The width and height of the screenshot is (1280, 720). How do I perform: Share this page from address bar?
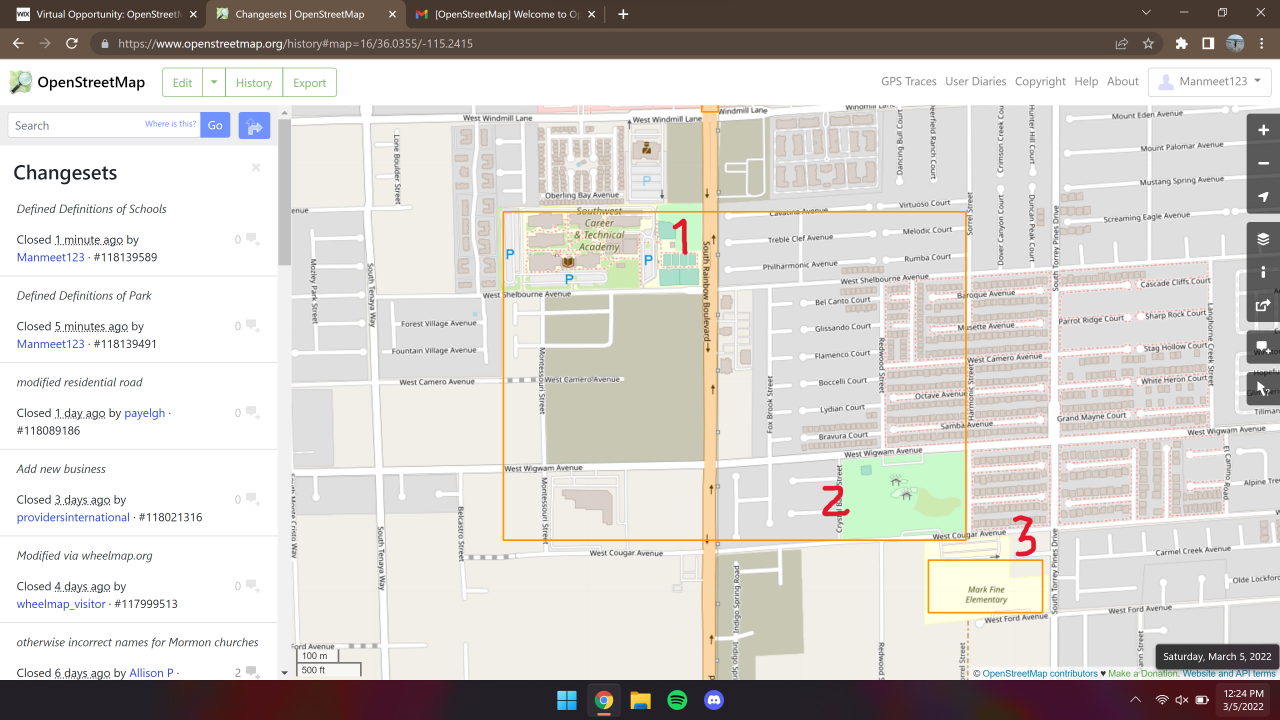(1122, 44)
